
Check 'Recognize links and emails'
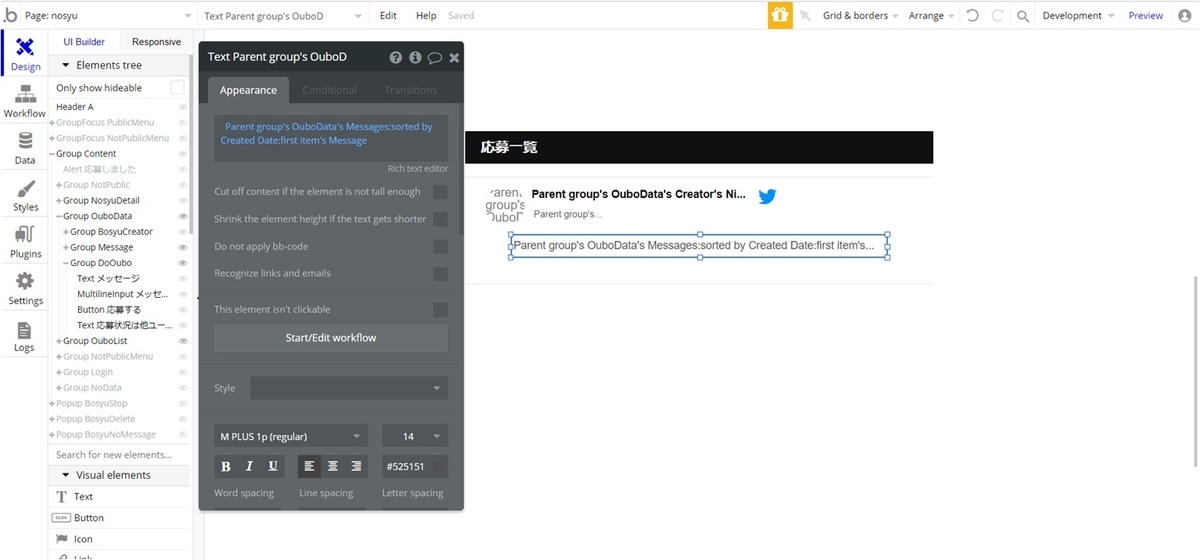440,273
